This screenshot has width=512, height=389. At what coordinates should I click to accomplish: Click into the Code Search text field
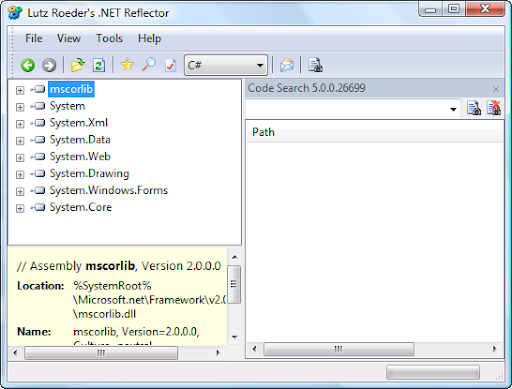pyautogui.click(x=346, y=109)
